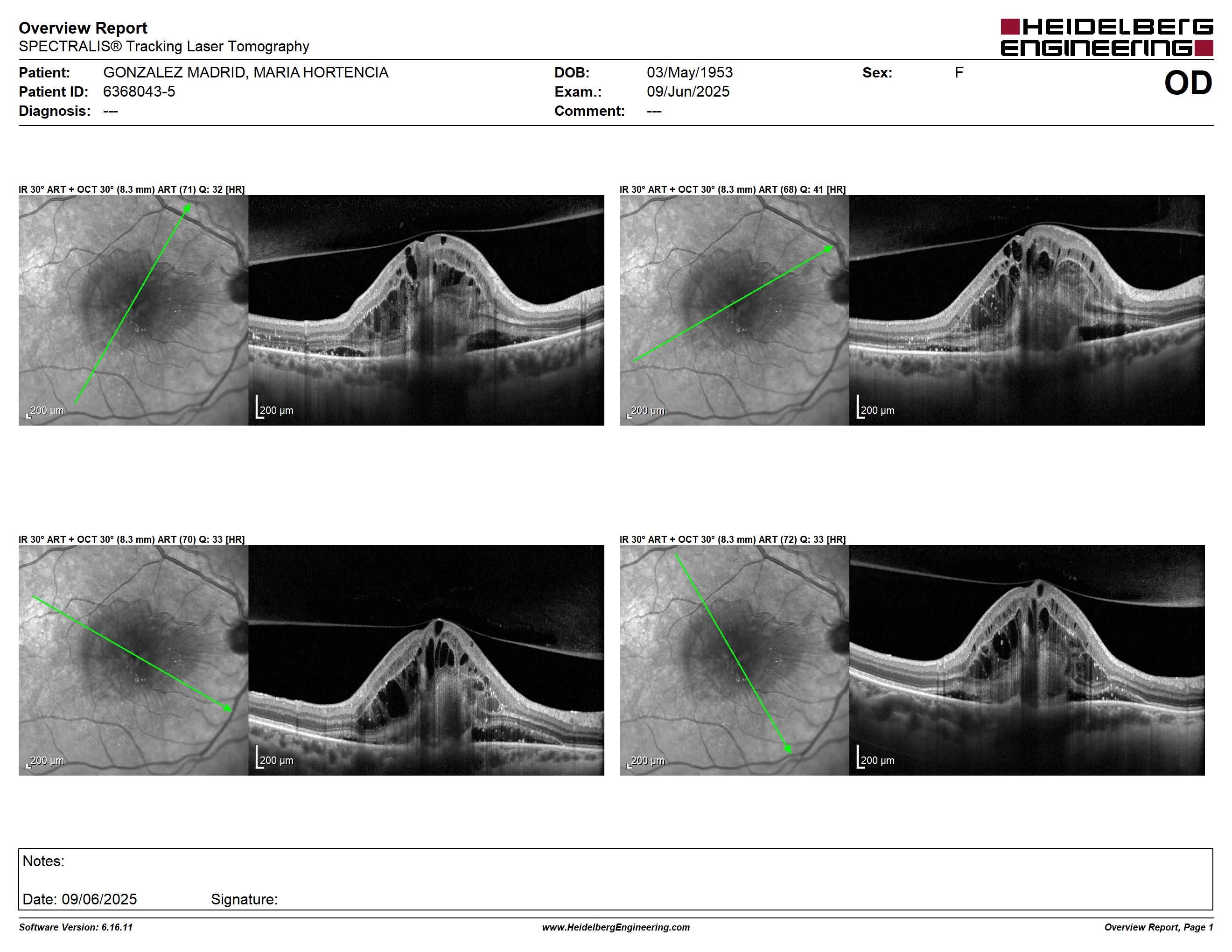This screenshot has height=952, width=1232.
Task: Click scan caption with ART (70) Q: 33
Action: click(132, 539)
